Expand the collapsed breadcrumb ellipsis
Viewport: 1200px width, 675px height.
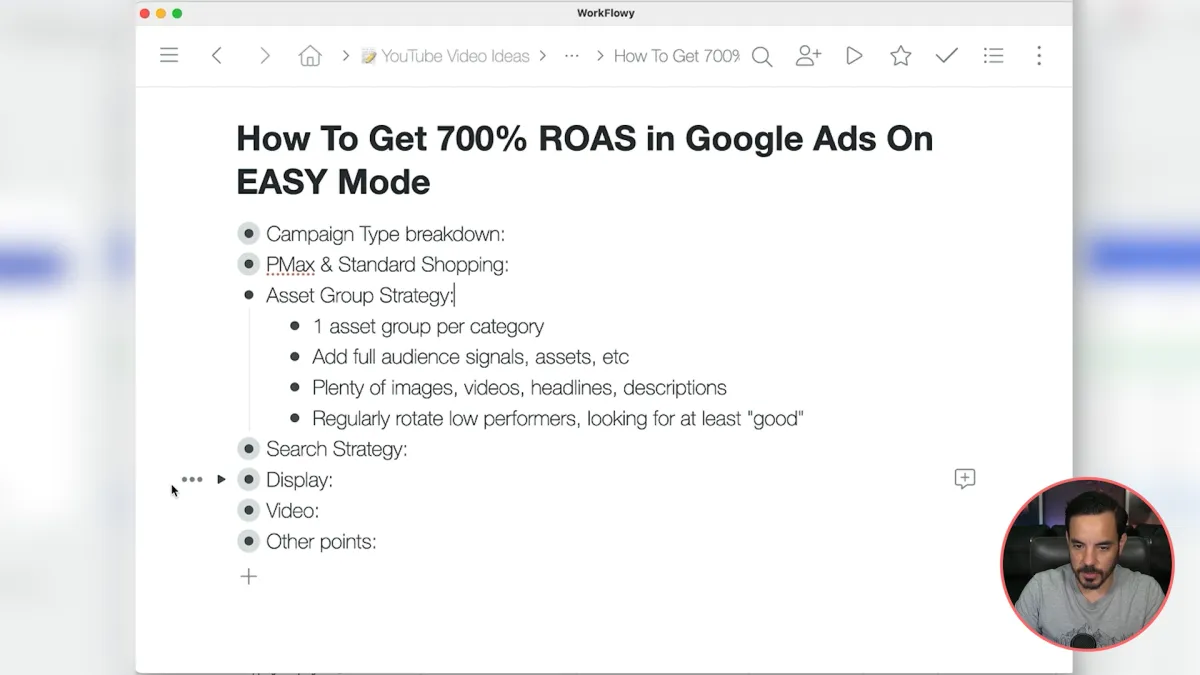tap(571, 56)
